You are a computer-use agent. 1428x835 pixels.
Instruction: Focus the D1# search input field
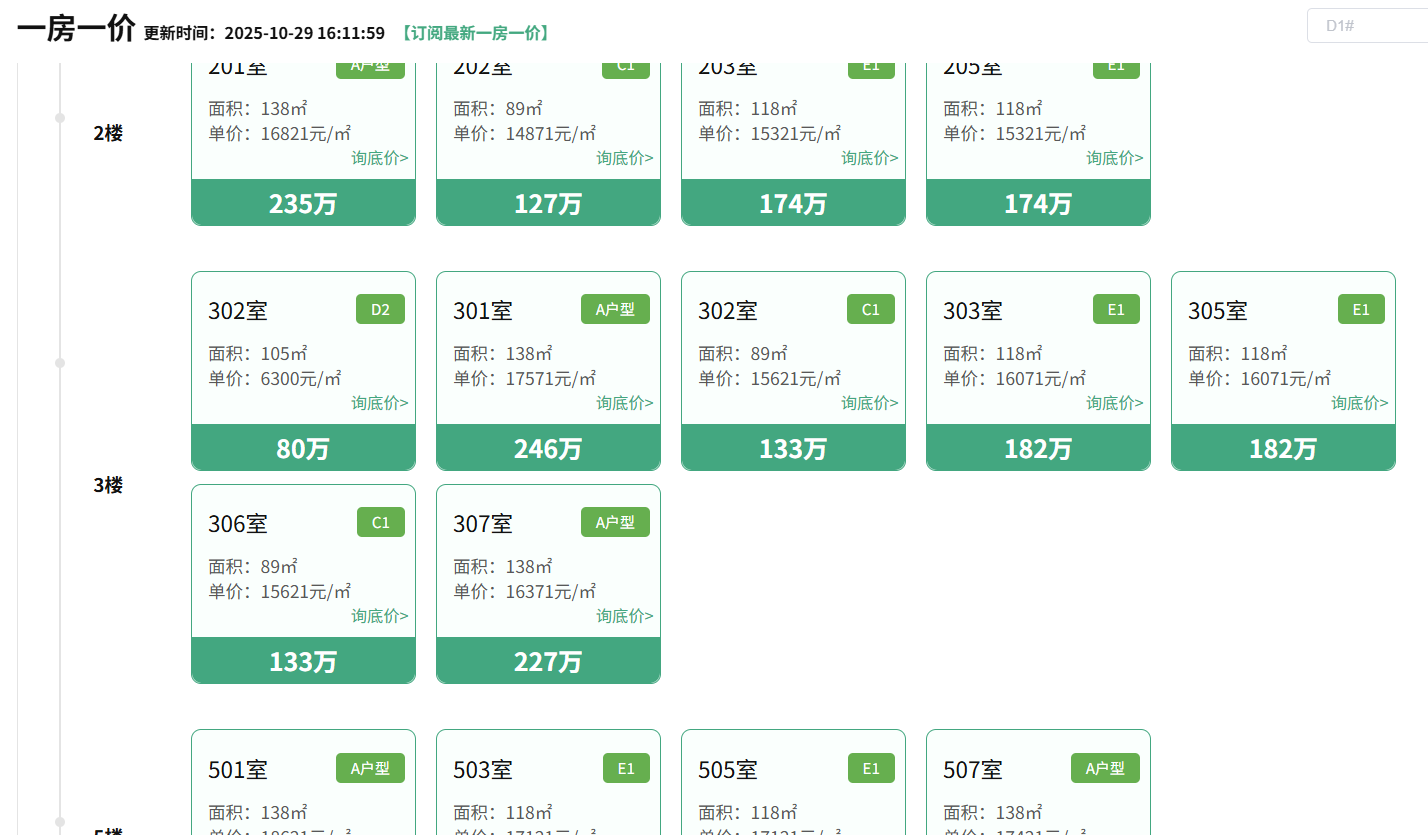[1366, 25]
